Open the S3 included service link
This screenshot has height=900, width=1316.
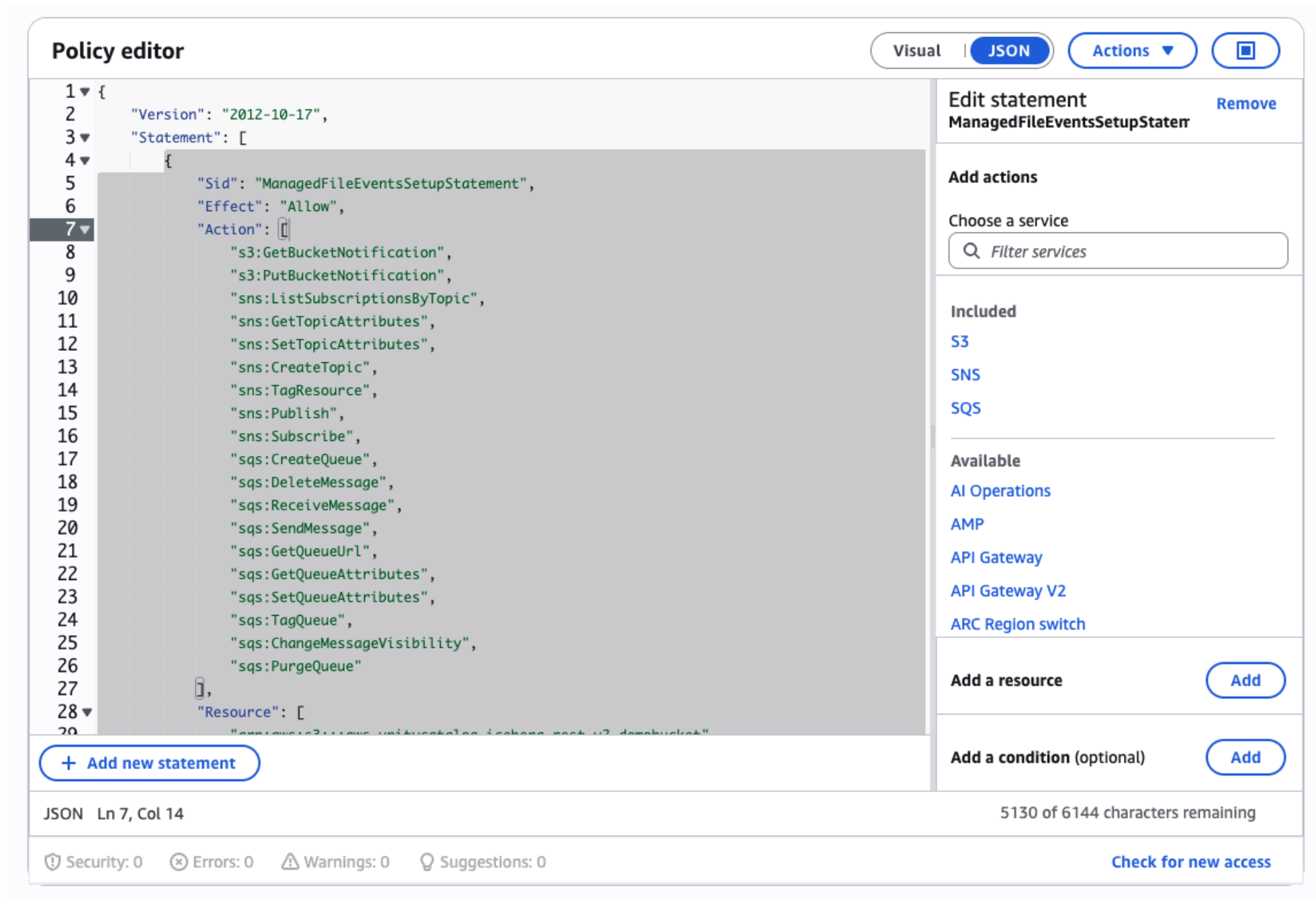(x=960, y=341)
